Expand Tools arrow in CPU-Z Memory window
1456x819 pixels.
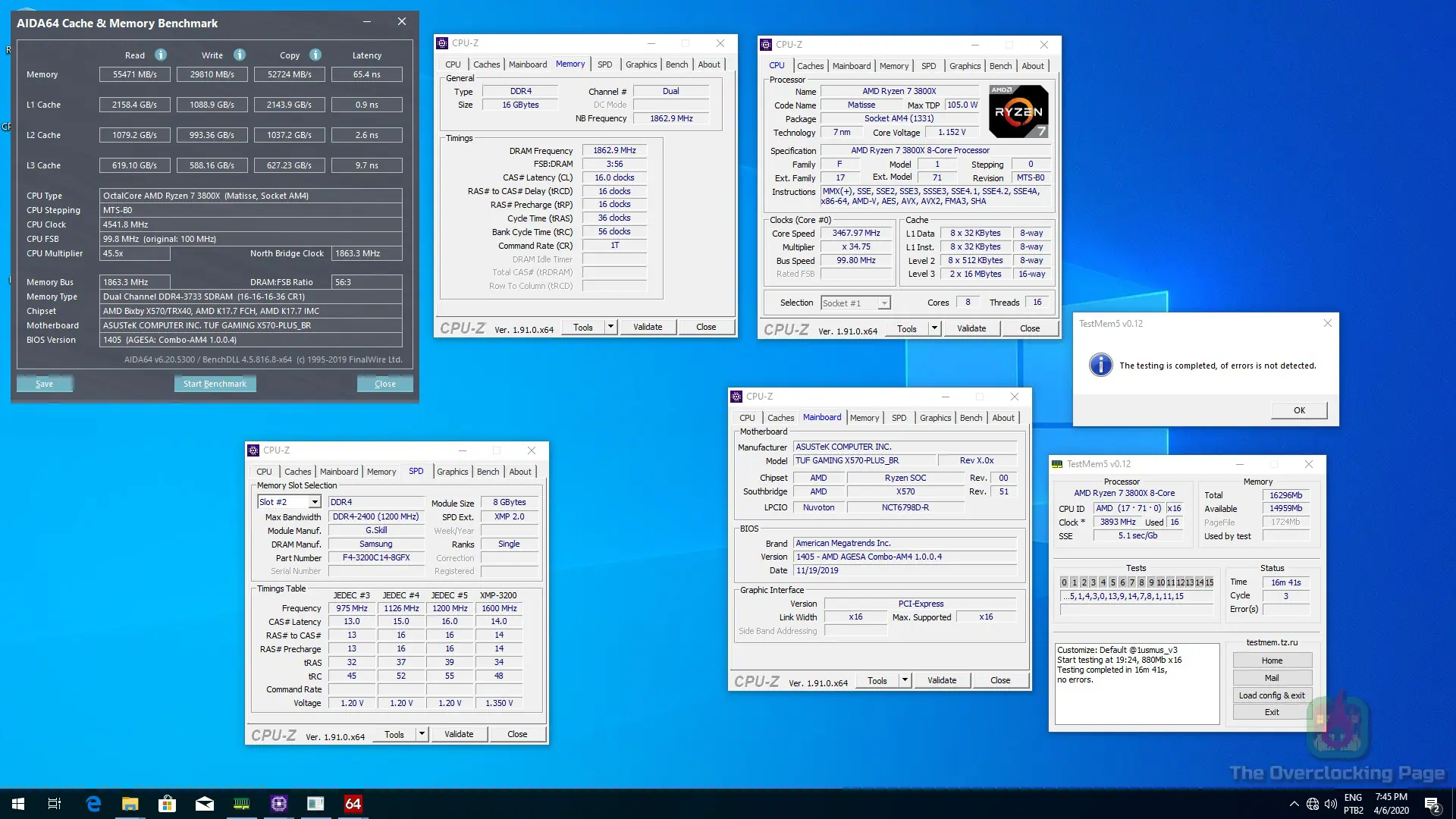coord(610,327)
